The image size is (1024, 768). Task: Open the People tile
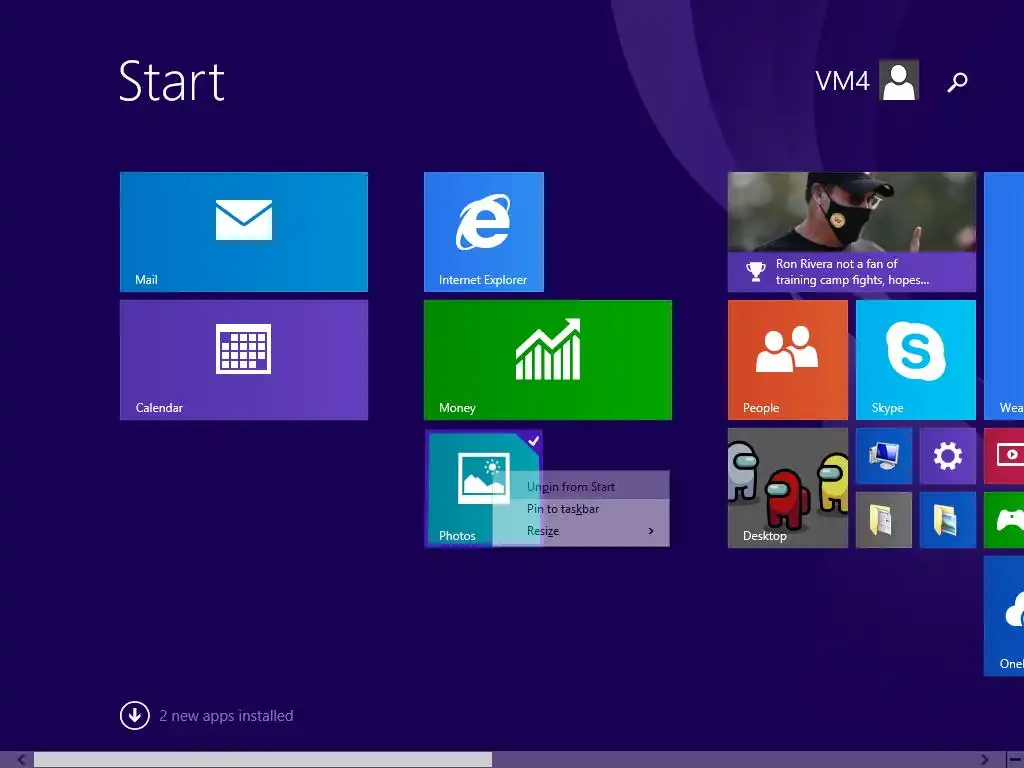(788, 360)
